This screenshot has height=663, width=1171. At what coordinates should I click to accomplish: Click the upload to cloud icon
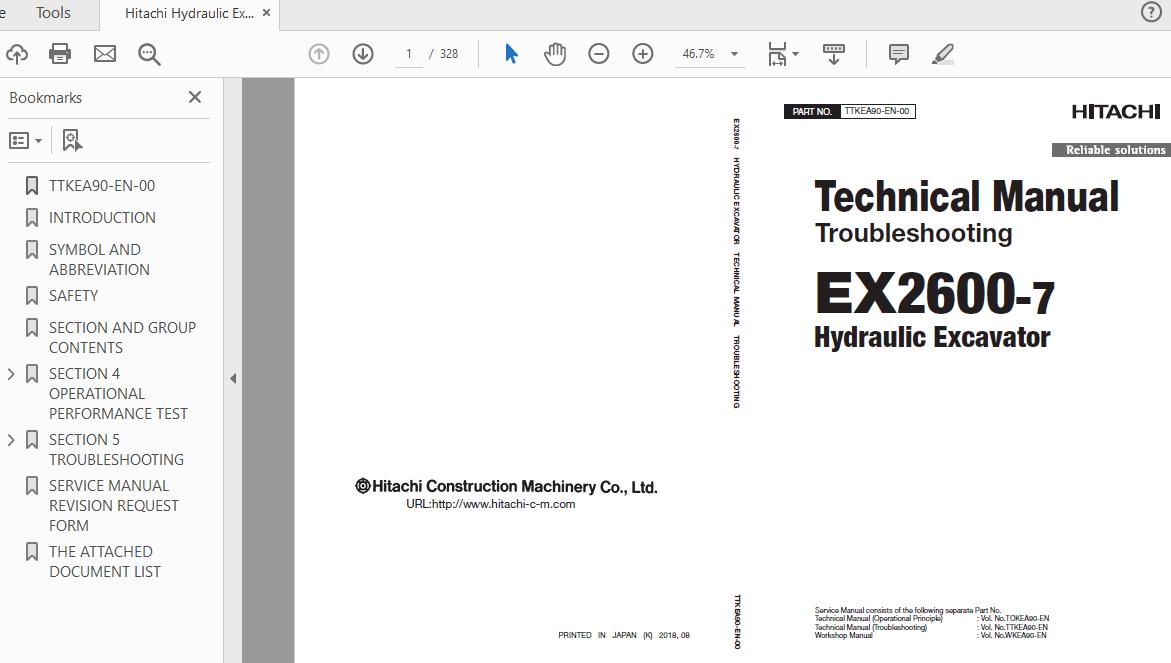[x=16, y=54]
